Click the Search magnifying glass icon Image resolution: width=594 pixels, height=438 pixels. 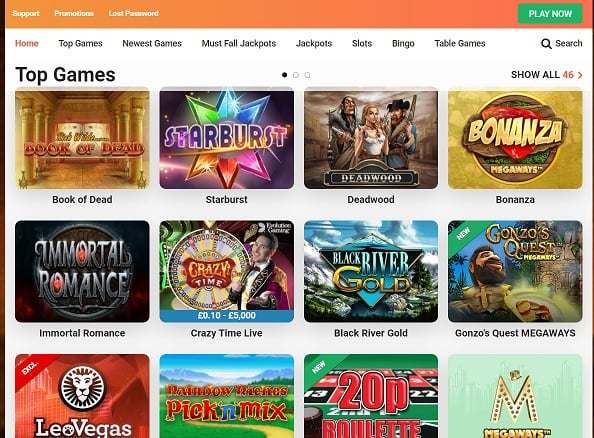(546, 44)
